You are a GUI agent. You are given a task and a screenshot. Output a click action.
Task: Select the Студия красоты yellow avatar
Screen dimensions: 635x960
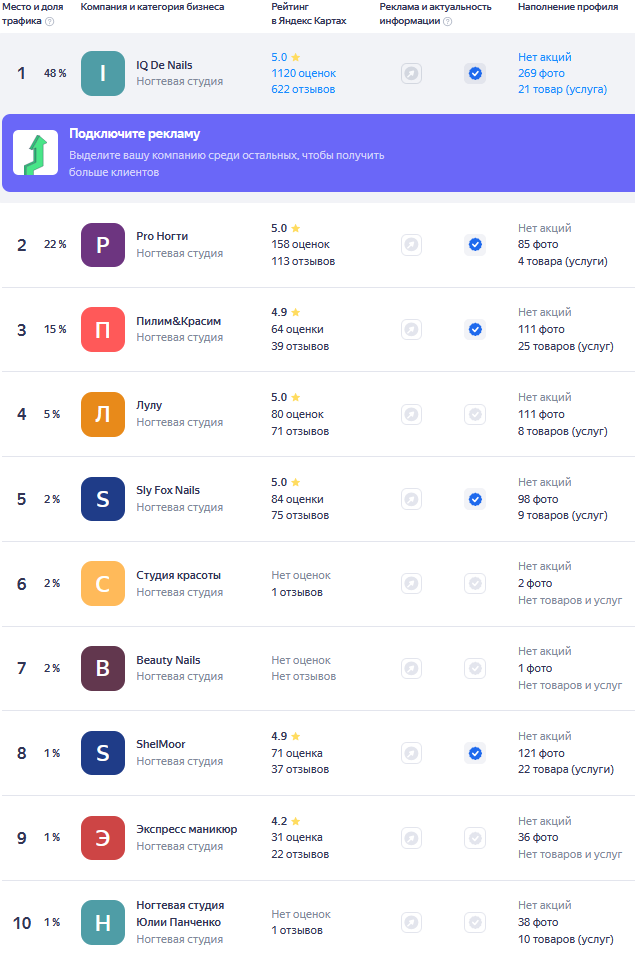click(x=103, y=583)
